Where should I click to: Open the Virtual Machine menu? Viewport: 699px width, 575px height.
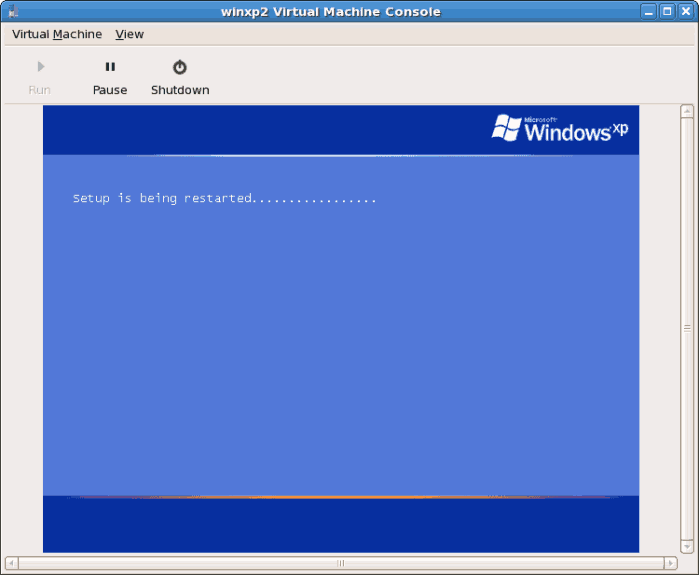pos(57,34)
